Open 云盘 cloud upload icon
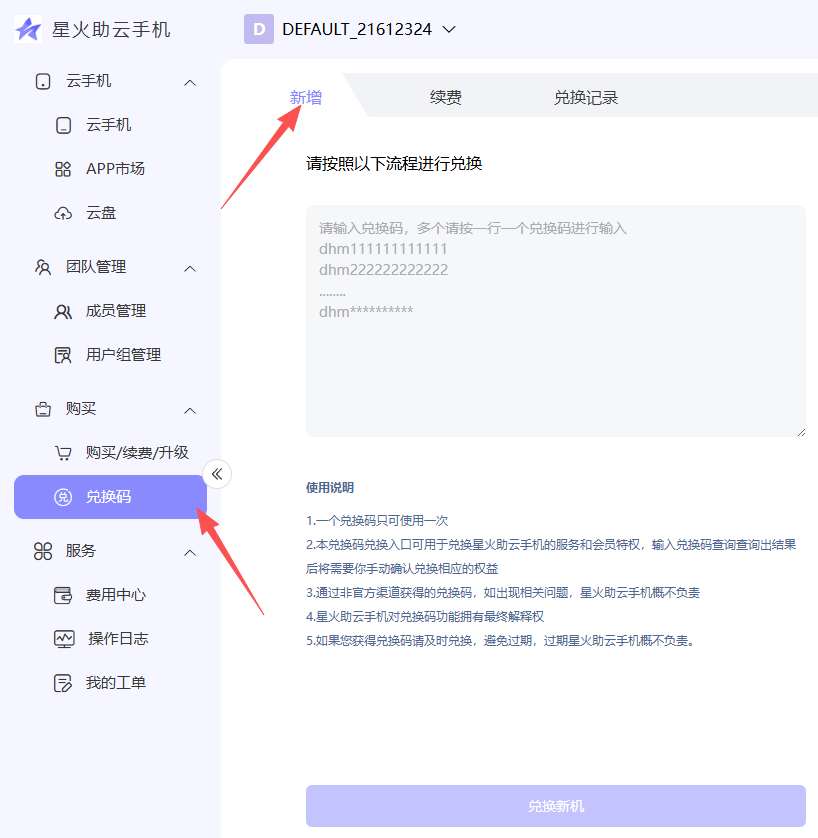The image size is (818, 838). (x=63, y=214)
